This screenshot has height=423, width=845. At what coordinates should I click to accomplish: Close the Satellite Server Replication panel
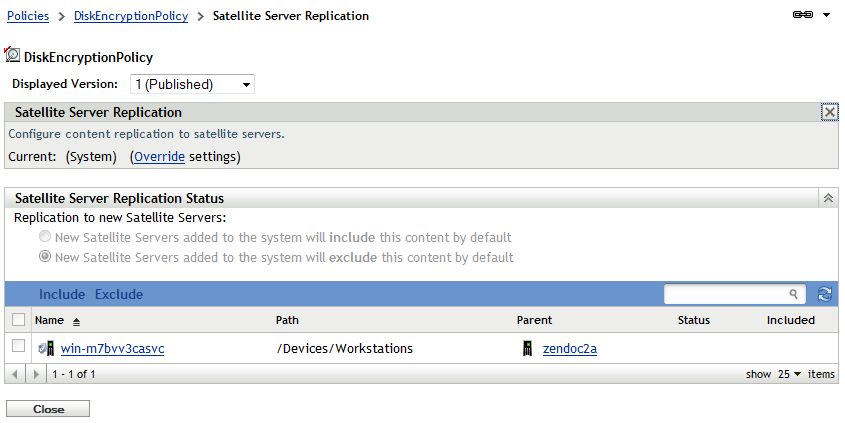[829, 113]
